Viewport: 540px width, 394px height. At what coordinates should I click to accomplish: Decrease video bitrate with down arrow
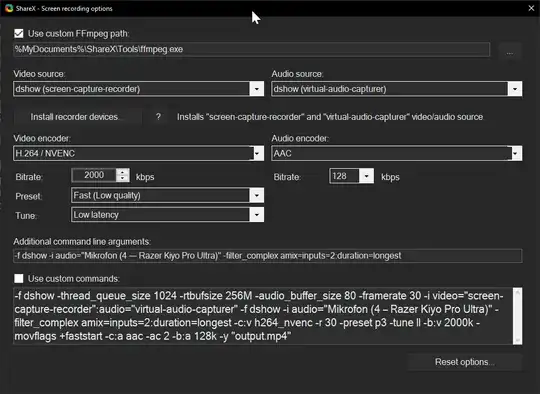(123, 178)
